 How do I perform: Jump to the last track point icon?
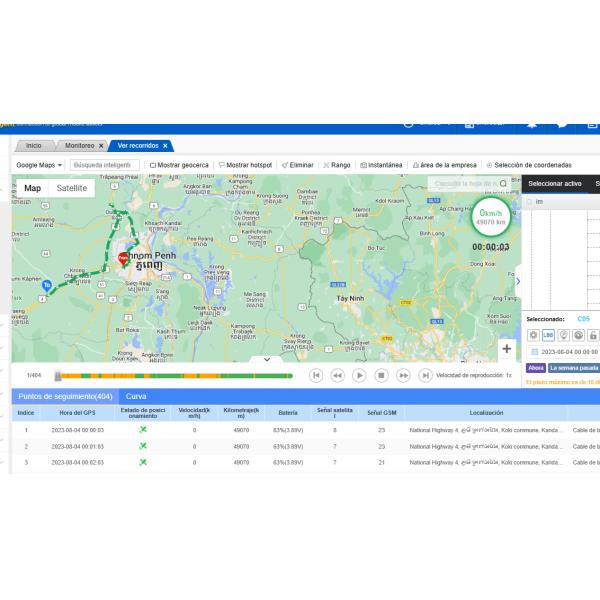tap(425, 375)
